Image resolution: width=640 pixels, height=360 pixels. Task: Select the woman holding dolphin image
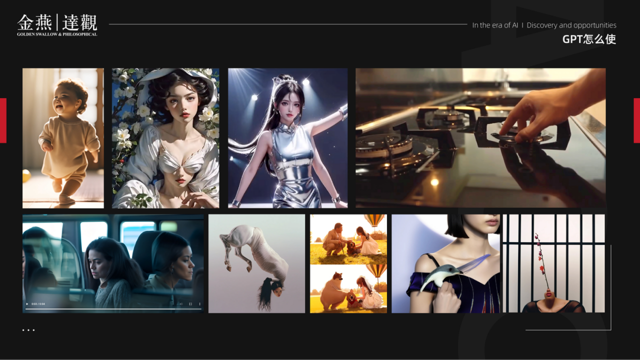(x=446, y=264)
